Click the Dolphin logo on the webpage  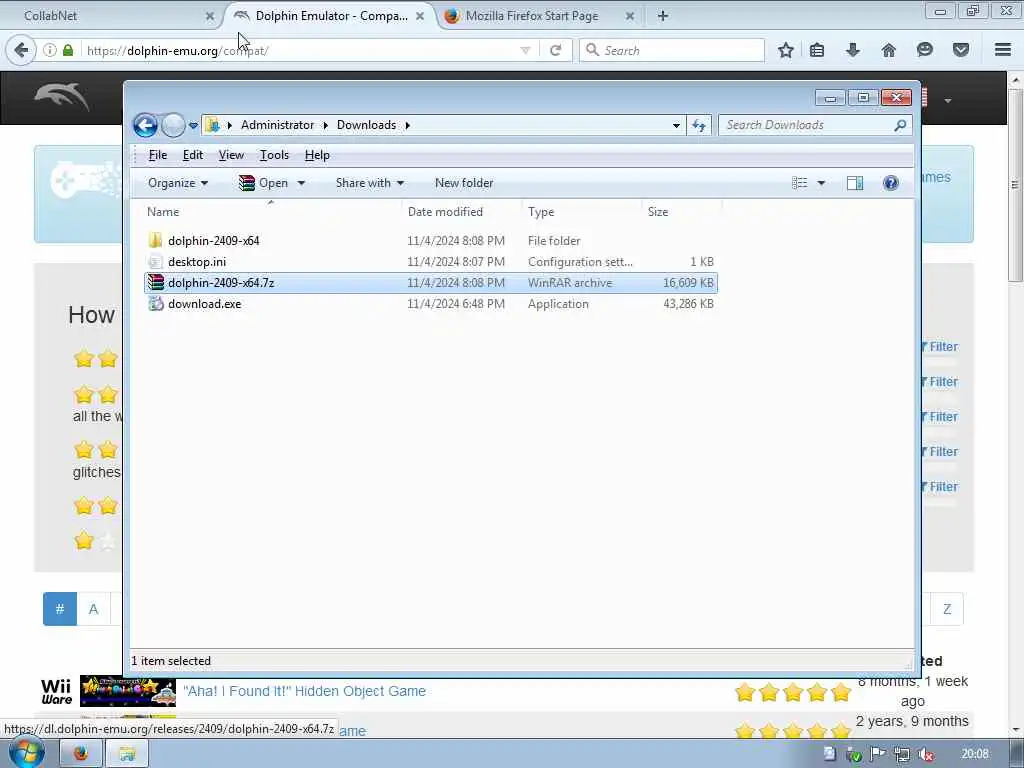point(62,97)
